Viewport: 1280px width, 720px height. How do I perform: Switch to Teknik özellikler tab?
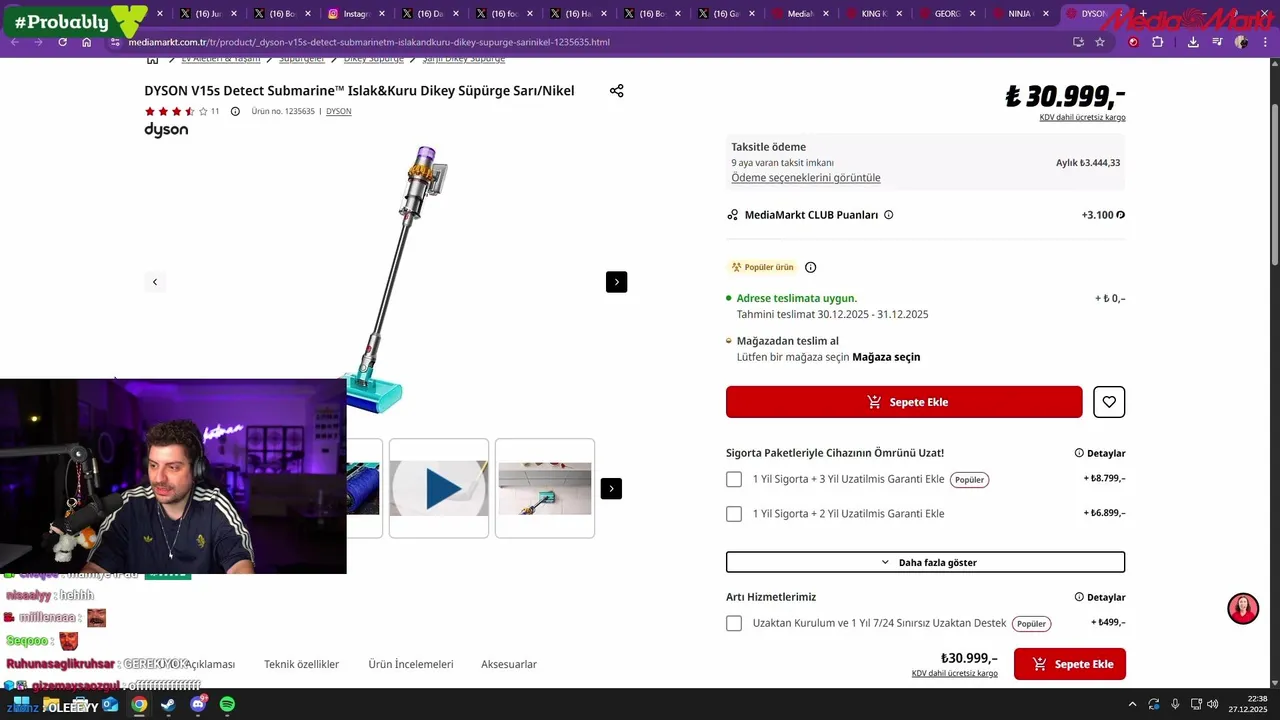click(301, 664)
